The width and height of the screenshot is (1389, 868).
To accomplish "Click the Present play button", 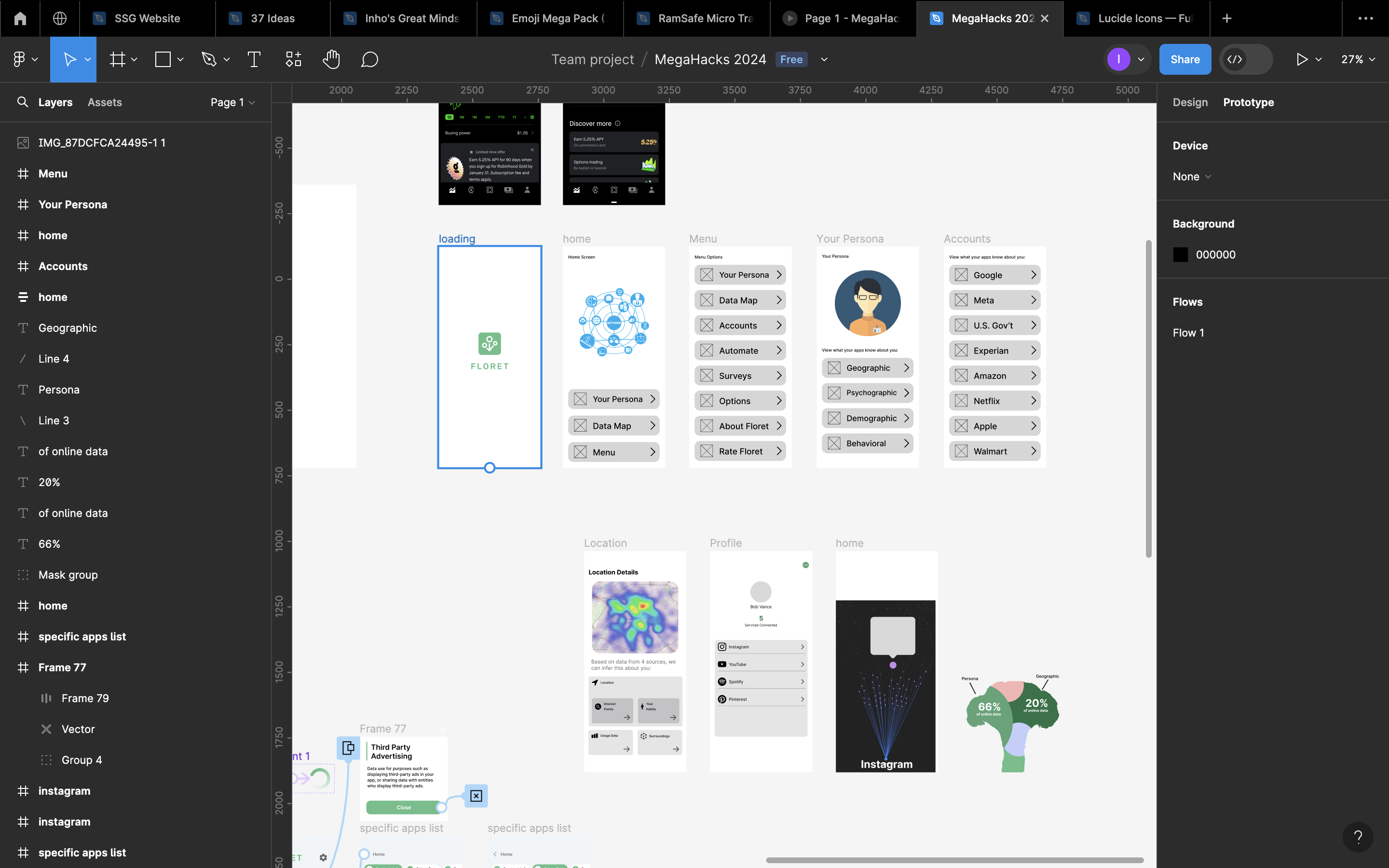I will [x=1301, y=59].
